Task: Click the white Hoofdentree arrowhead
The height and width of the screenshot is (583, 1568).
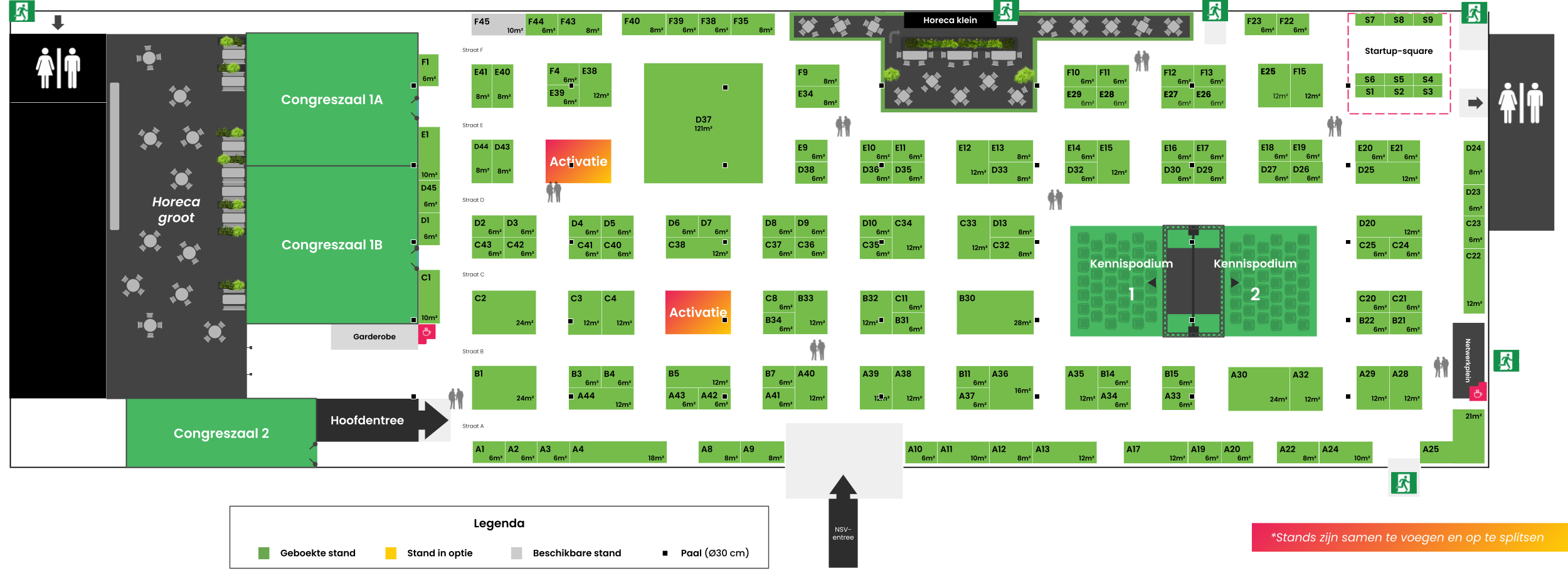Action: (433, 420)
